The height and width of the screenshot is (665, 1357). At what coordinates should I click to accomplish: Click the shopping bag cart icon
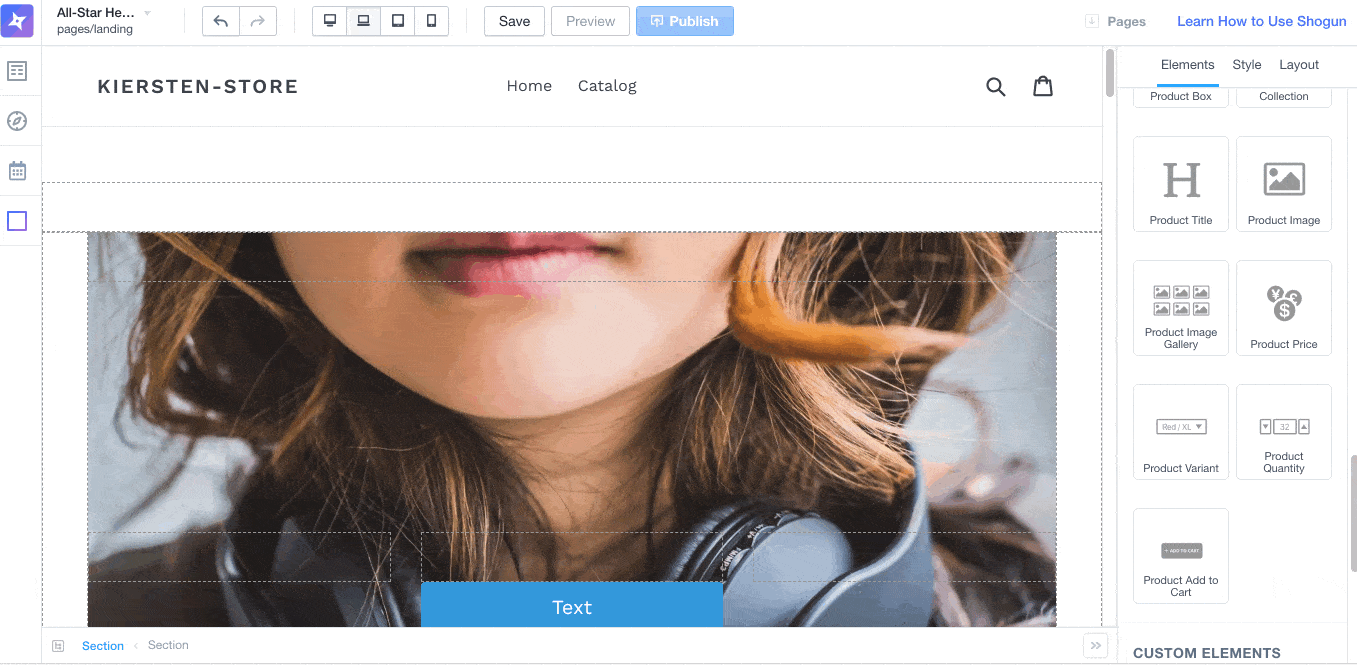(x=1043, y=87)
